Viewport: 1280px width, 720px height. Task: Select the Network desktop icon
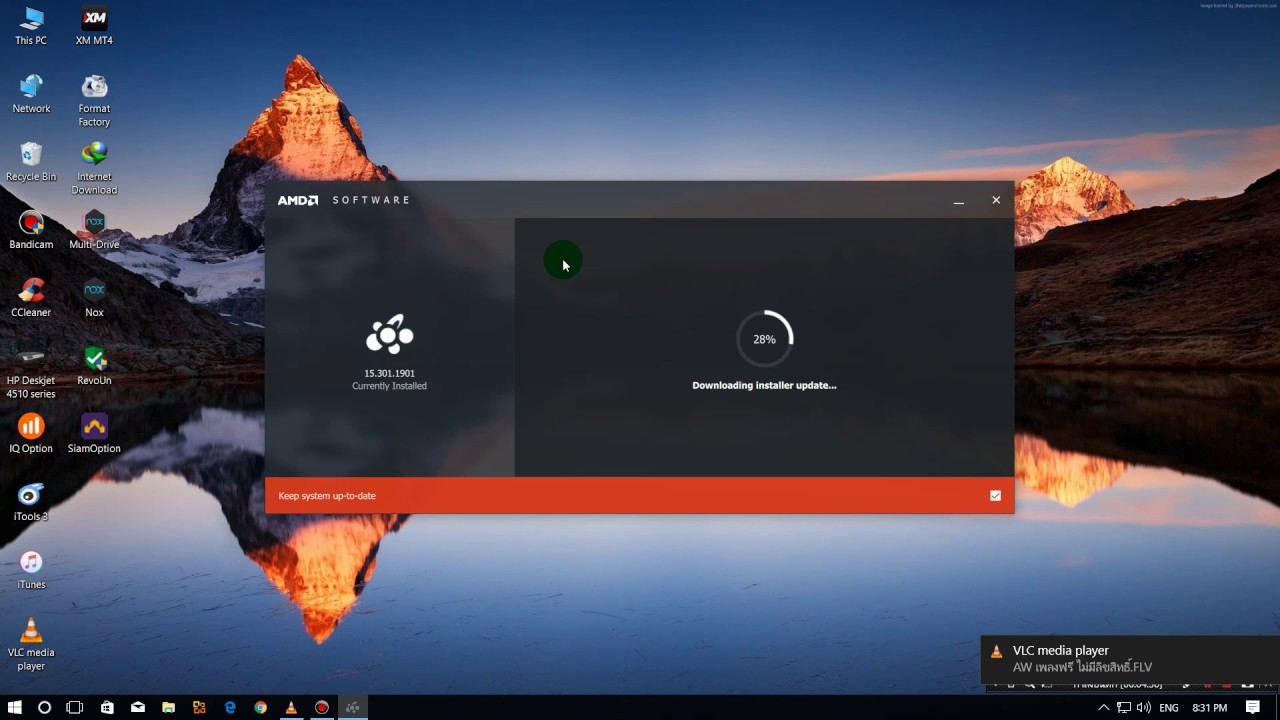tap(31, 94)
